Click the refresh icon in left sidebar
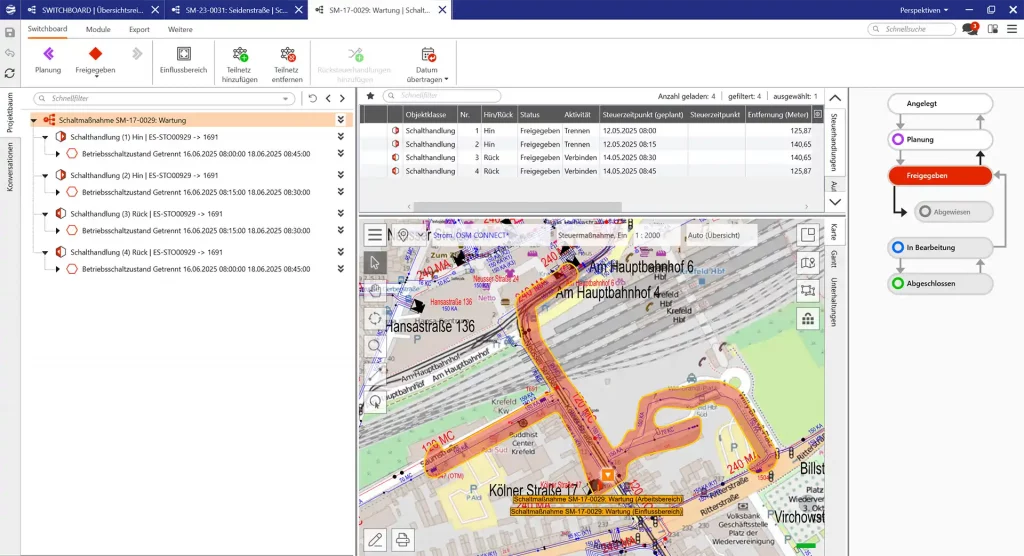 point(9,73)
